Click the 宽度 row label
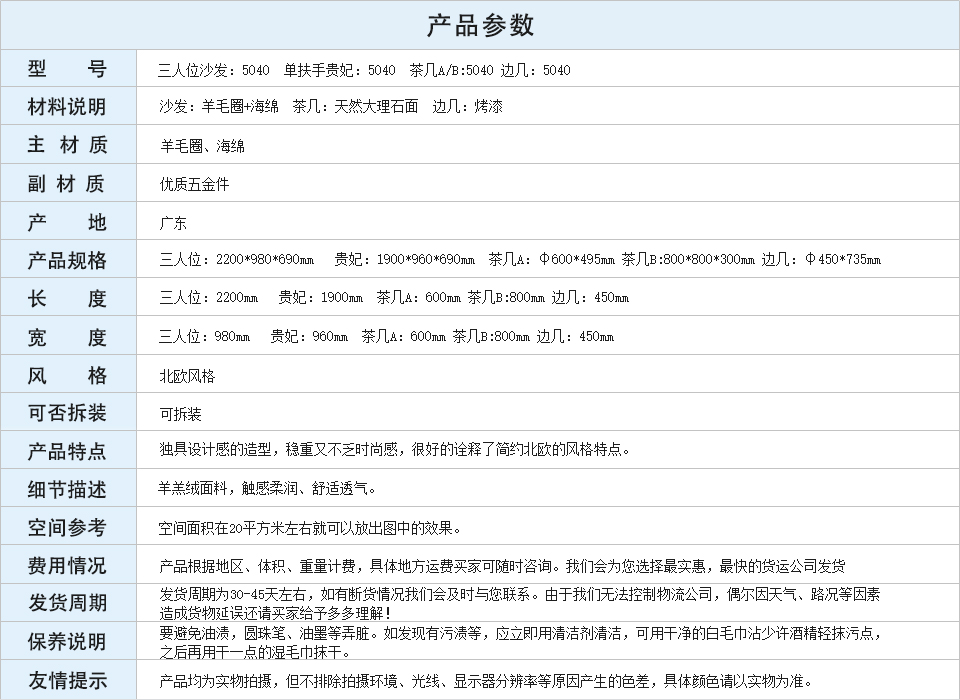 click(x=67, y=337)
